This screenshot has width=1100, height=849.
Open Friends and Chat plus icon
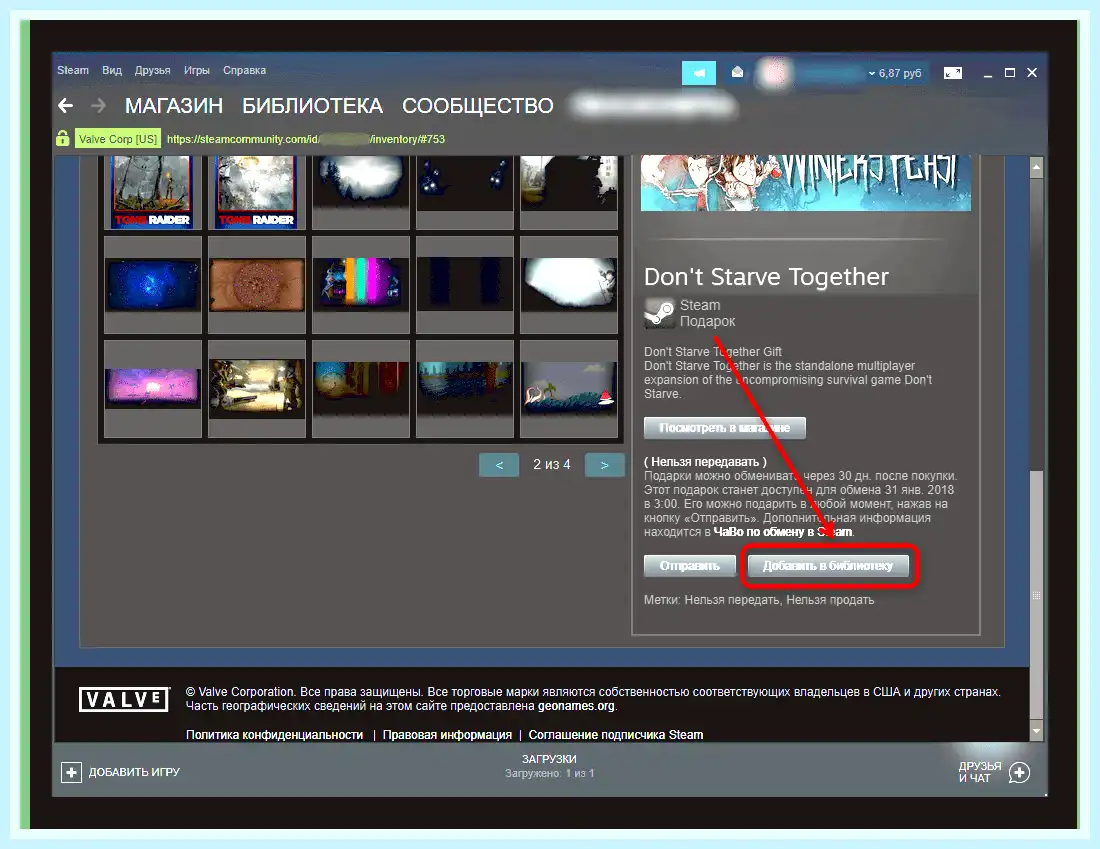1019,773
